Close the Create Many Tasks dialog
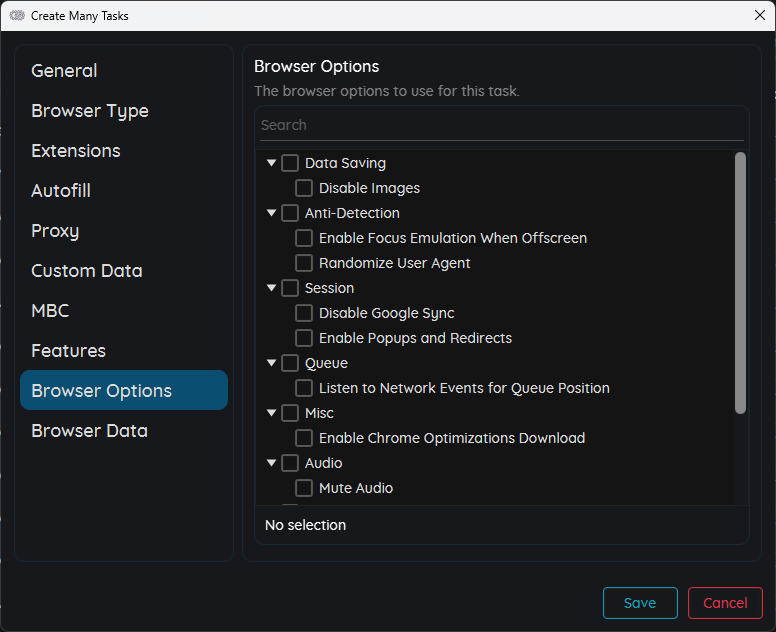 pyautogui.click(x=760, y=15)
